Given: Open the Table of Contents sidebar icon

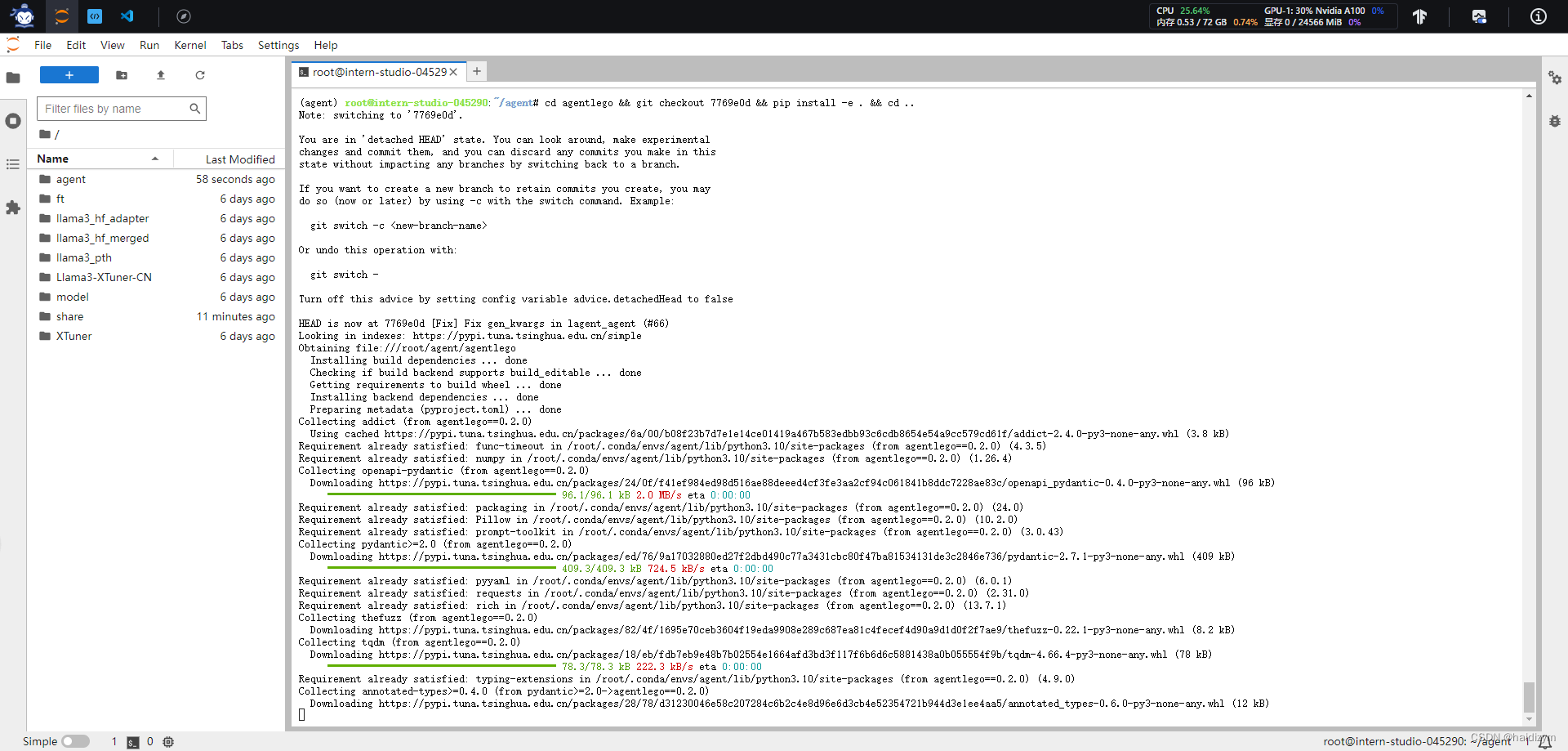Looking at the screenshot, I should tap(13, 164).
